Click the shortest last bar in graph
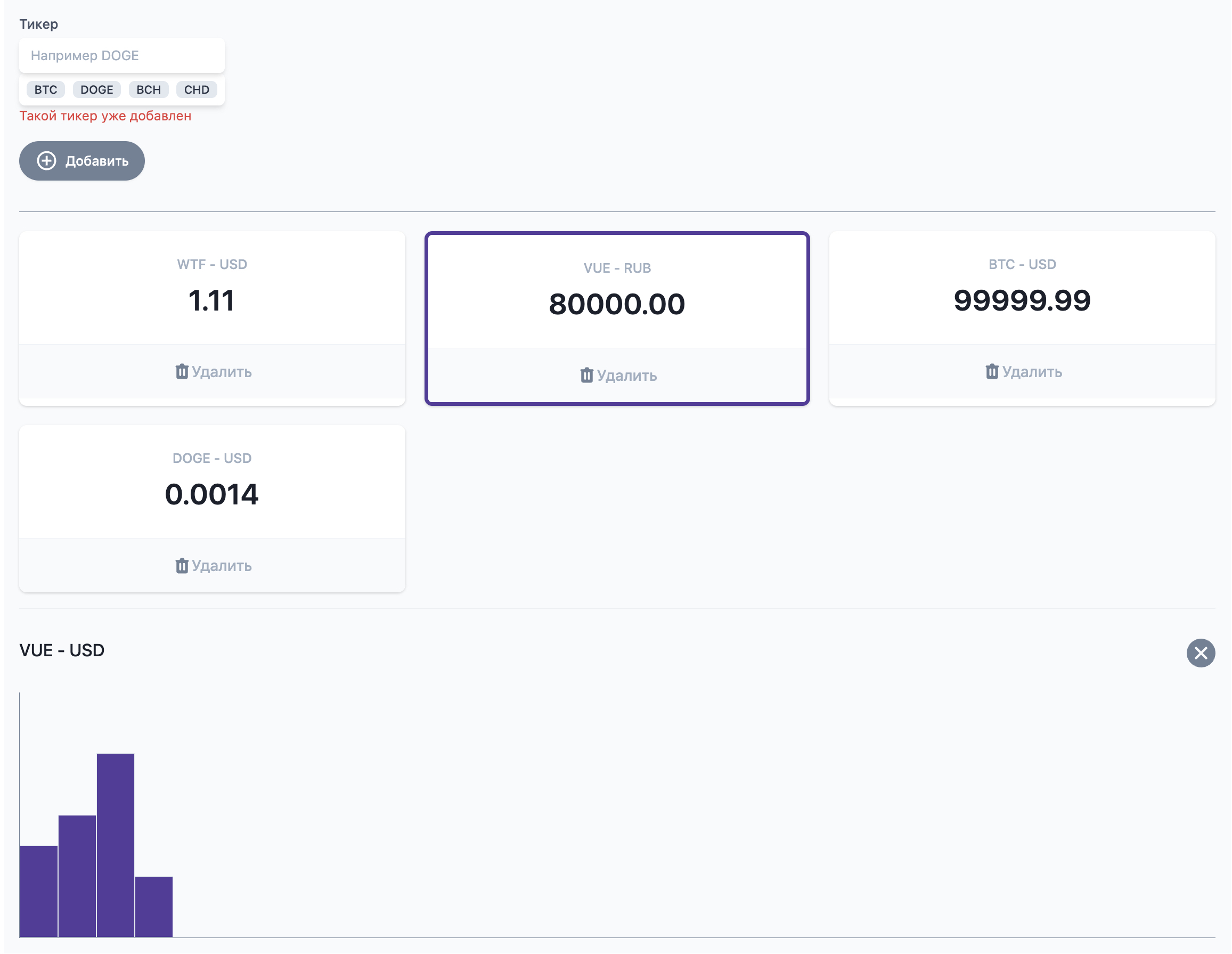Image resolution: width=1232 pixels, height=954 pixels. (x=153, y=907)
